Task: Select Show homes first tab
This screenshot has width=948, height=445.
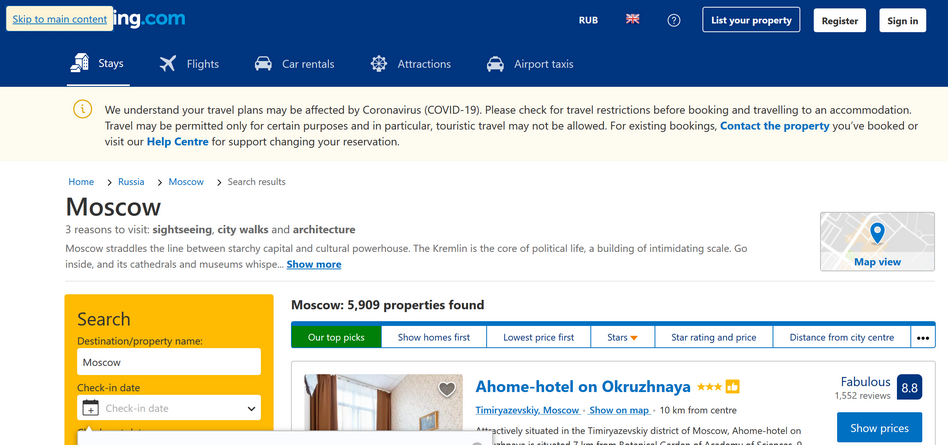Action: (x=433, y=337)
